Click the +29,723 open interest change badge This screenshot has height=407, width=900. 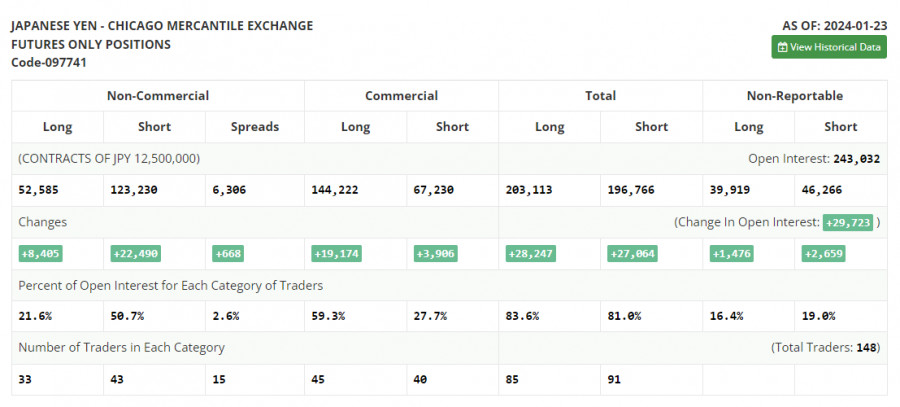tap(847, 222)
